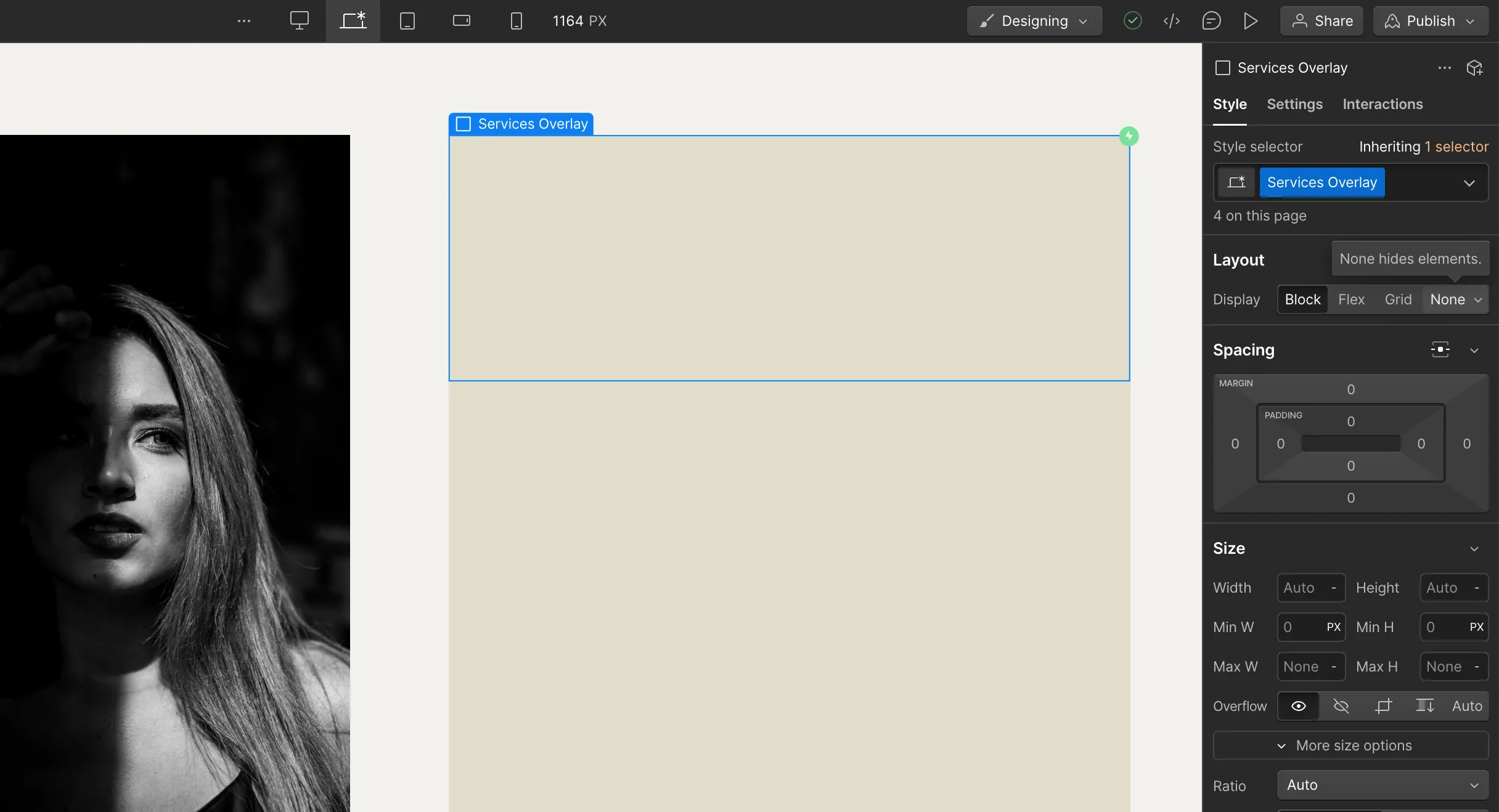Open the Ratio dropdown set to Auto
The width and height of the screenshot is (1499, 812).
coord(1382,785)
